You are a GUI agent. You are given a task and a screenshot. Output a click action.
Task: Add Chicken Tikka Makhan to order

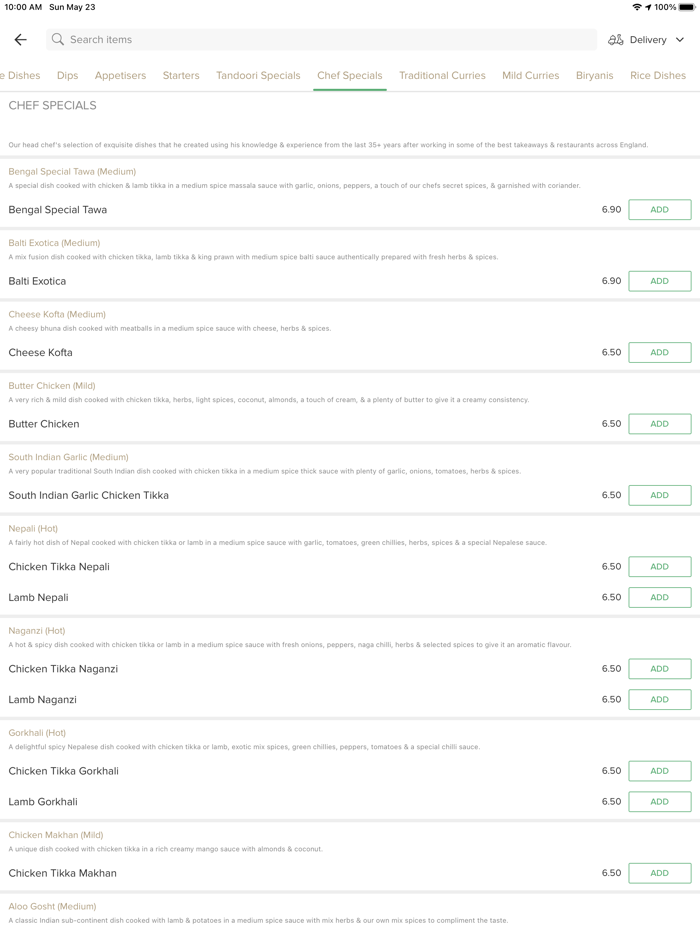(659, 873)
